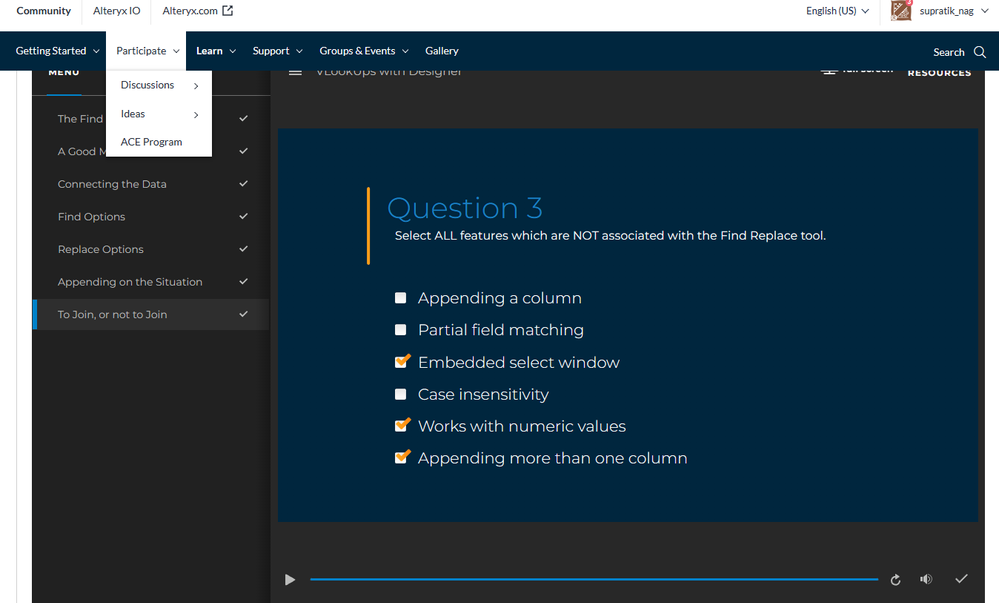Mute the lesson audio speaker icon

click(926, 579)
